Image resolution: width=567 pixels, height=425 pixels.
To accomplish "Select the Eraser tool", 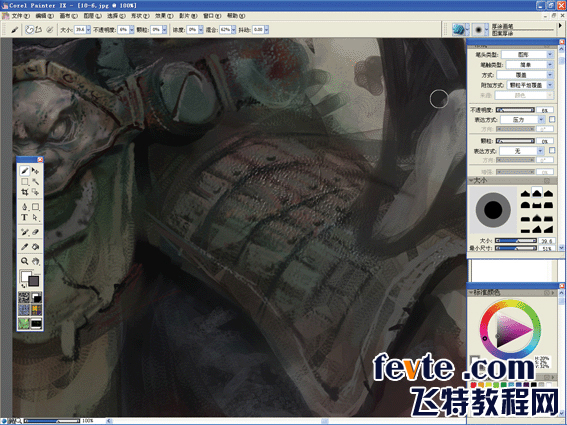I will (x=35, y=232).
